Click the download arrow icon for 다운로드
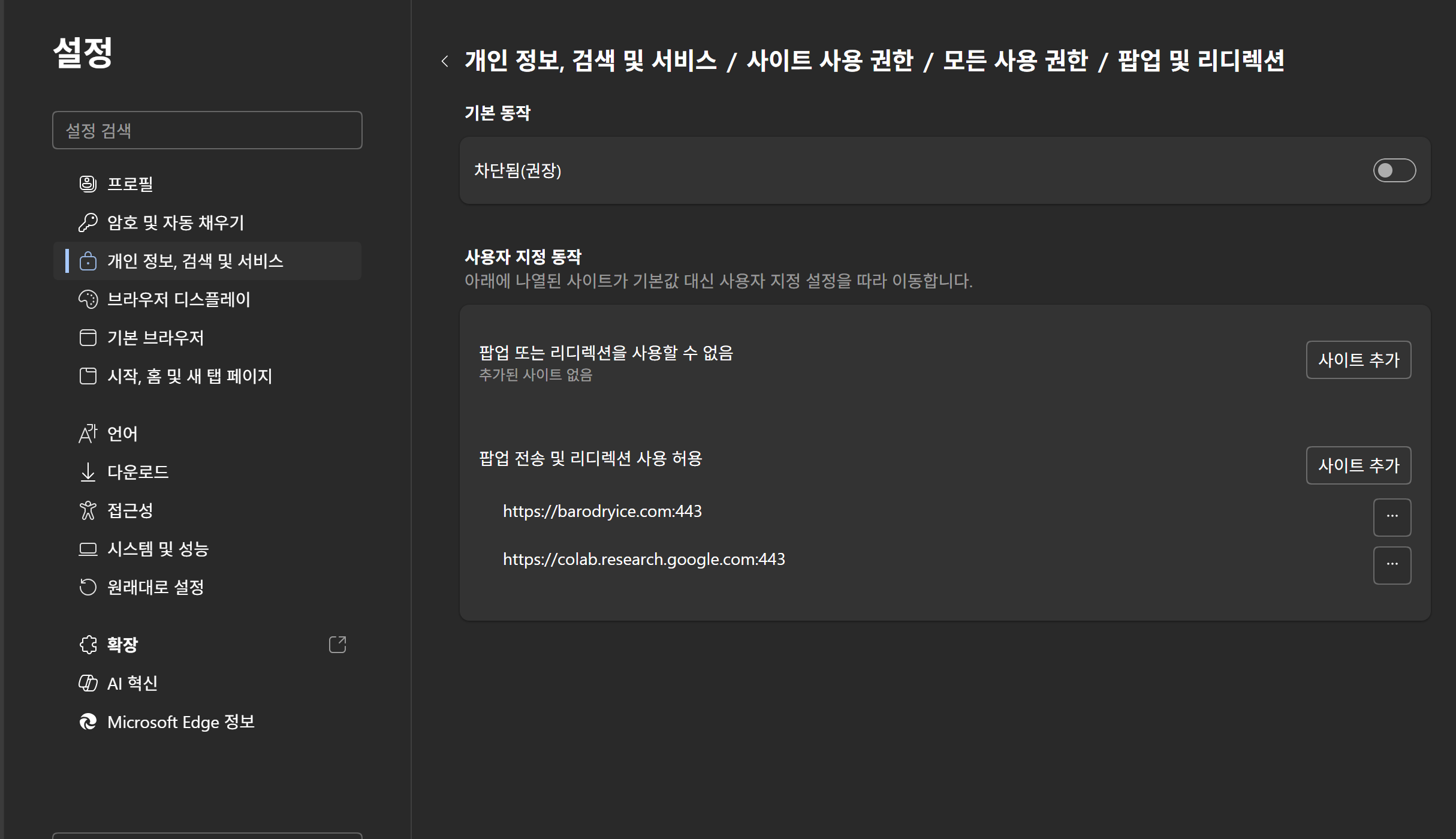 click(88, 472)
